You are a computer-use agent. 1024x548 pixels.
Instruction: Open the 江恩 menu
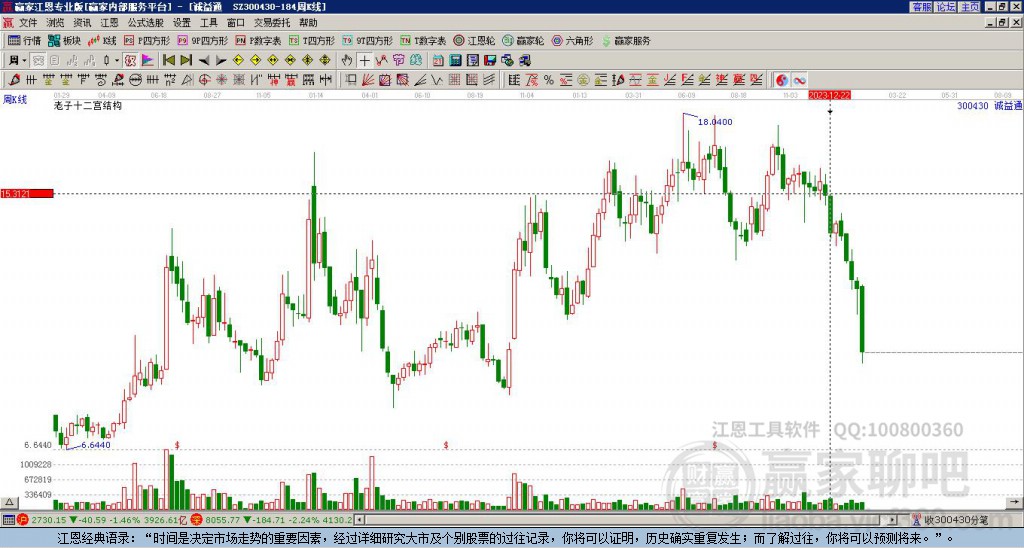click(x=110, y=23)
